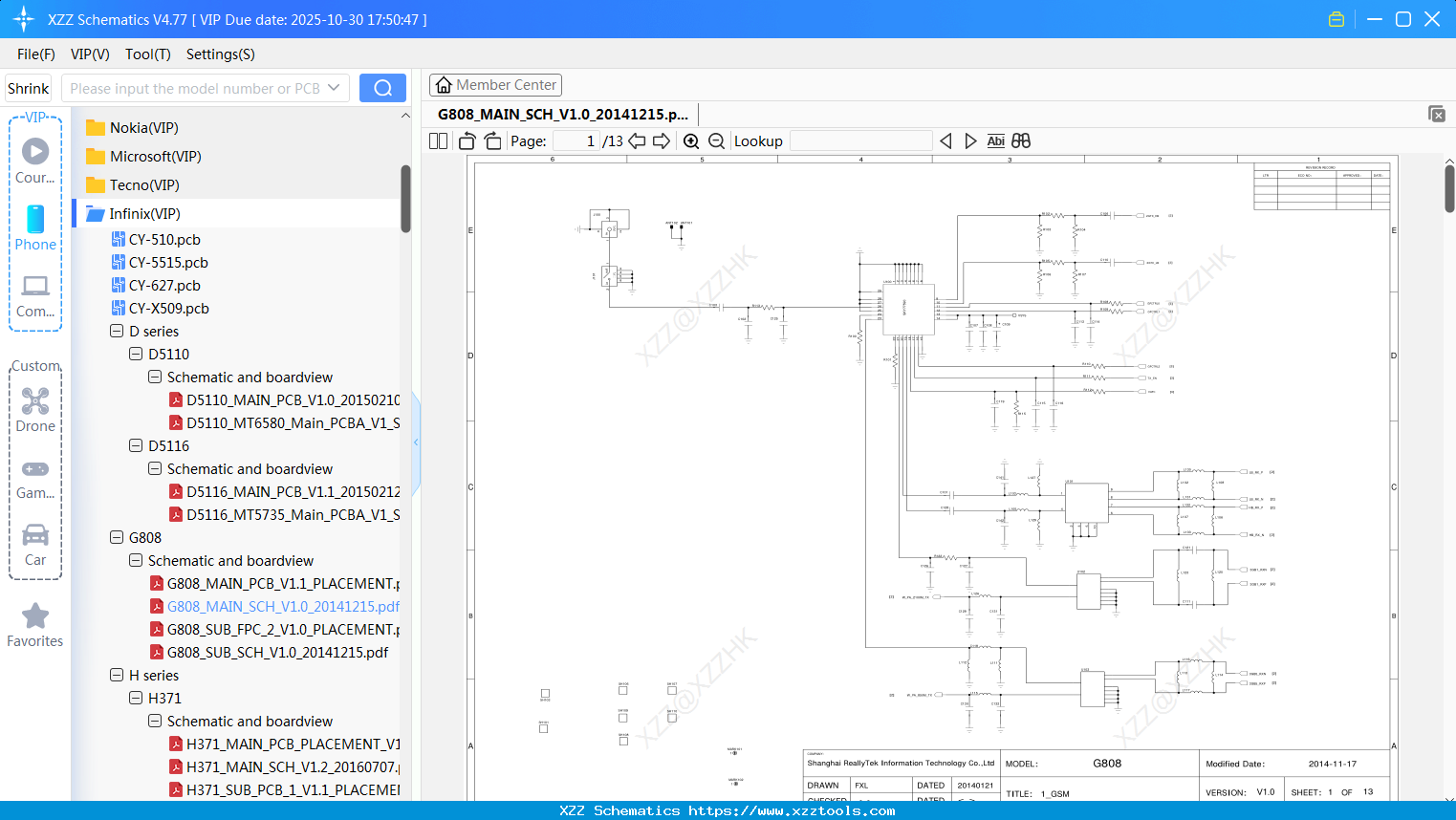Open the Favorites section

[34, 625]
